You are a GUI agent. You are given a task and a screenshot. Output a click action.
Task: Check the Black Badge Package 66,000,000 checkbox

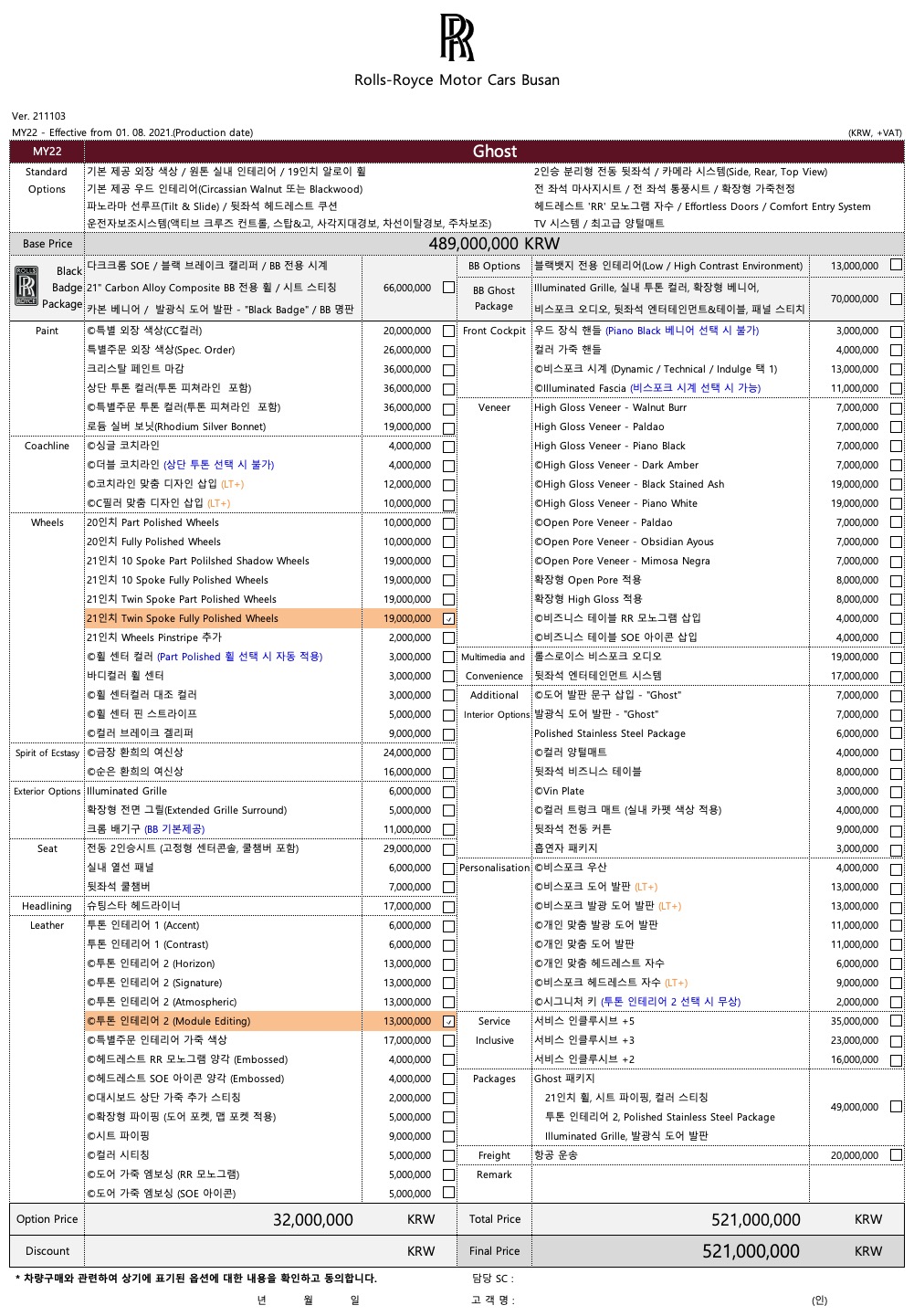[x=448, y=288]
